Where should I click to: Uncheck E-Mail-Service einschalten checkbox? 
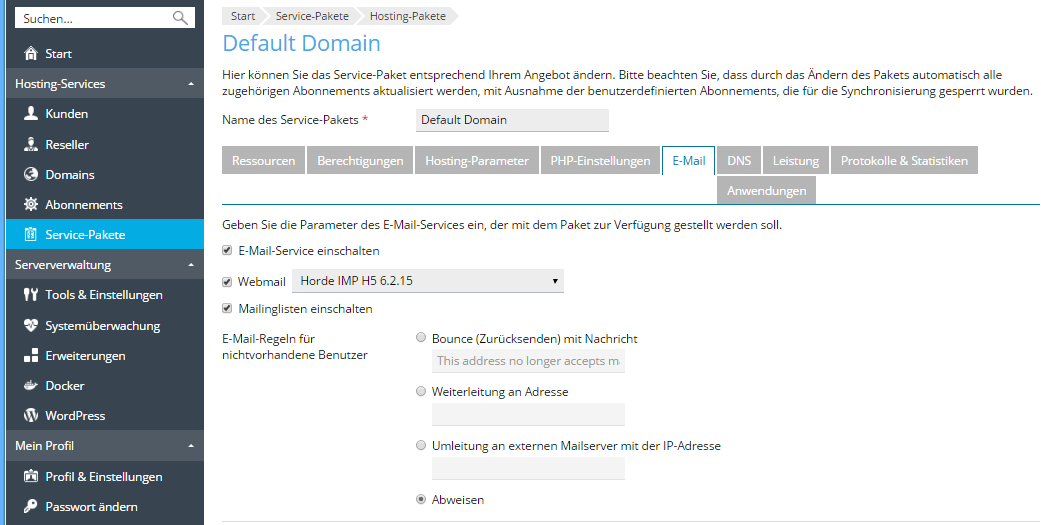227,250
